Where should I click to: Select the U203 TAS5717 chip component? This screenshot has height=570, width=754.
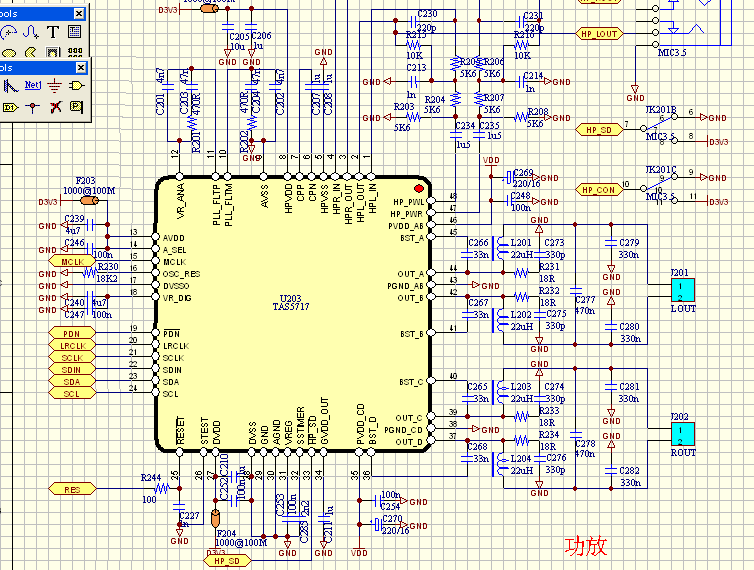coord(292,314)
